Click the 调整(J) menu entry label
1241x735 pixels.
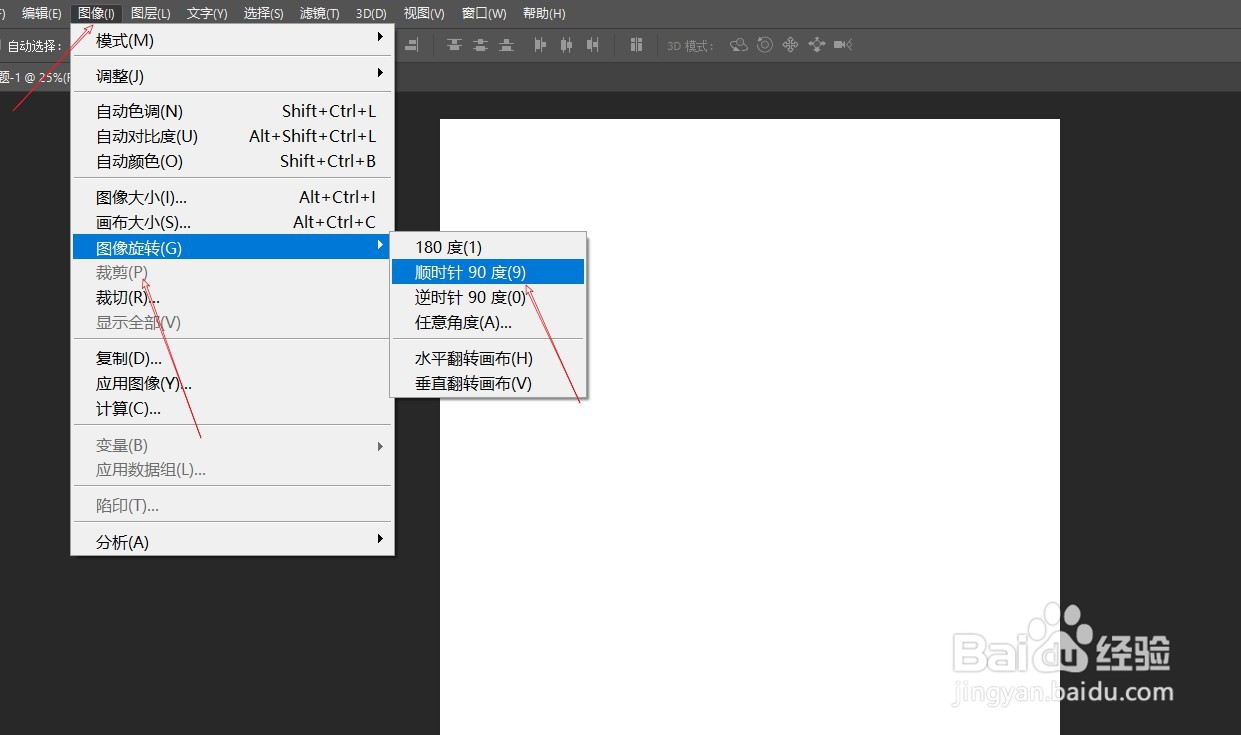pos(120,76)
